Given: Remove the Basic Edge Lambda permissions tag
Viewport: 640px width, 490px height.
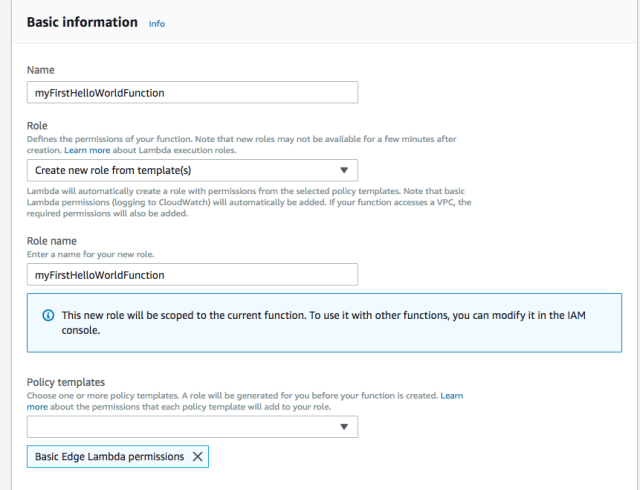Looking at the screenshot, I should 197,456.
